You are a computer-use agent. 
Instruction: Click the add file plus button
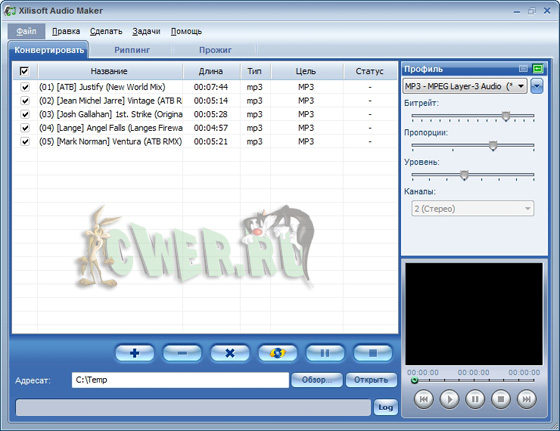tap(135, 353)
